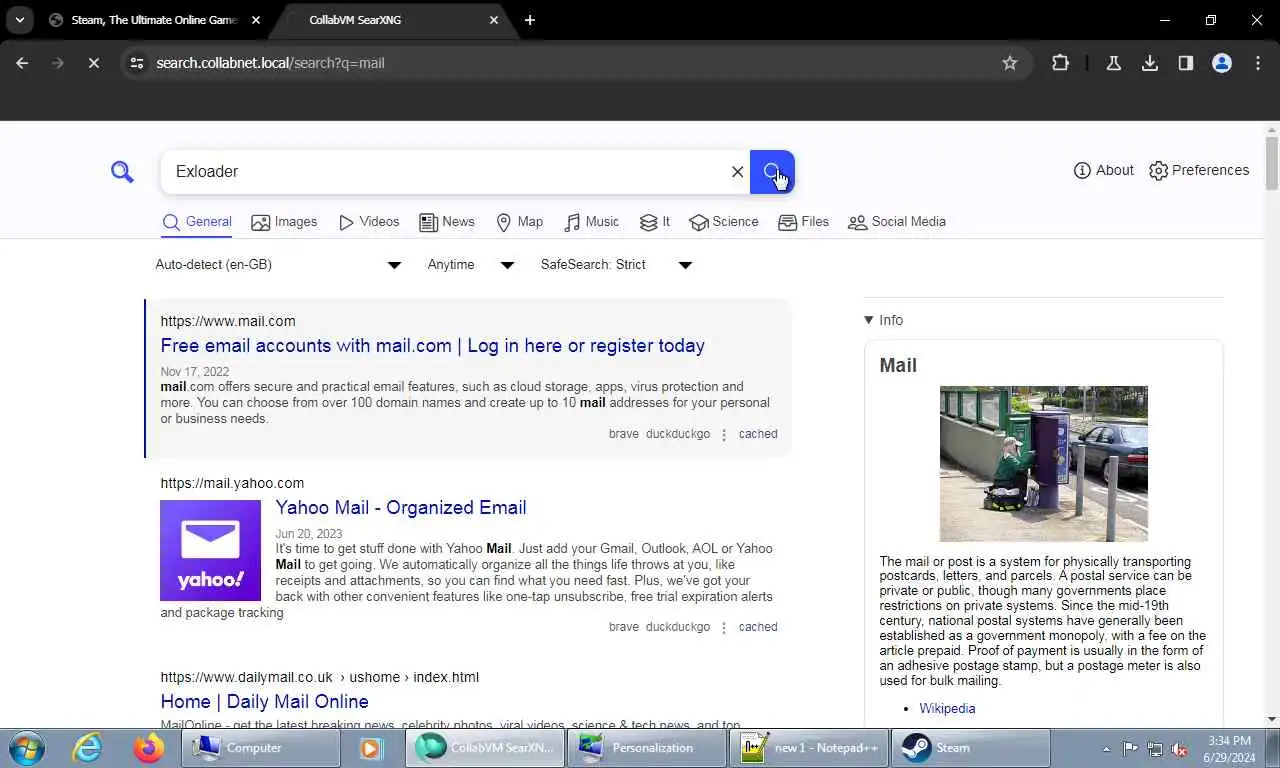This screenshot has width=1280, height=768.
Task: Open the Computer taskbar window
Action: (261, 748)
